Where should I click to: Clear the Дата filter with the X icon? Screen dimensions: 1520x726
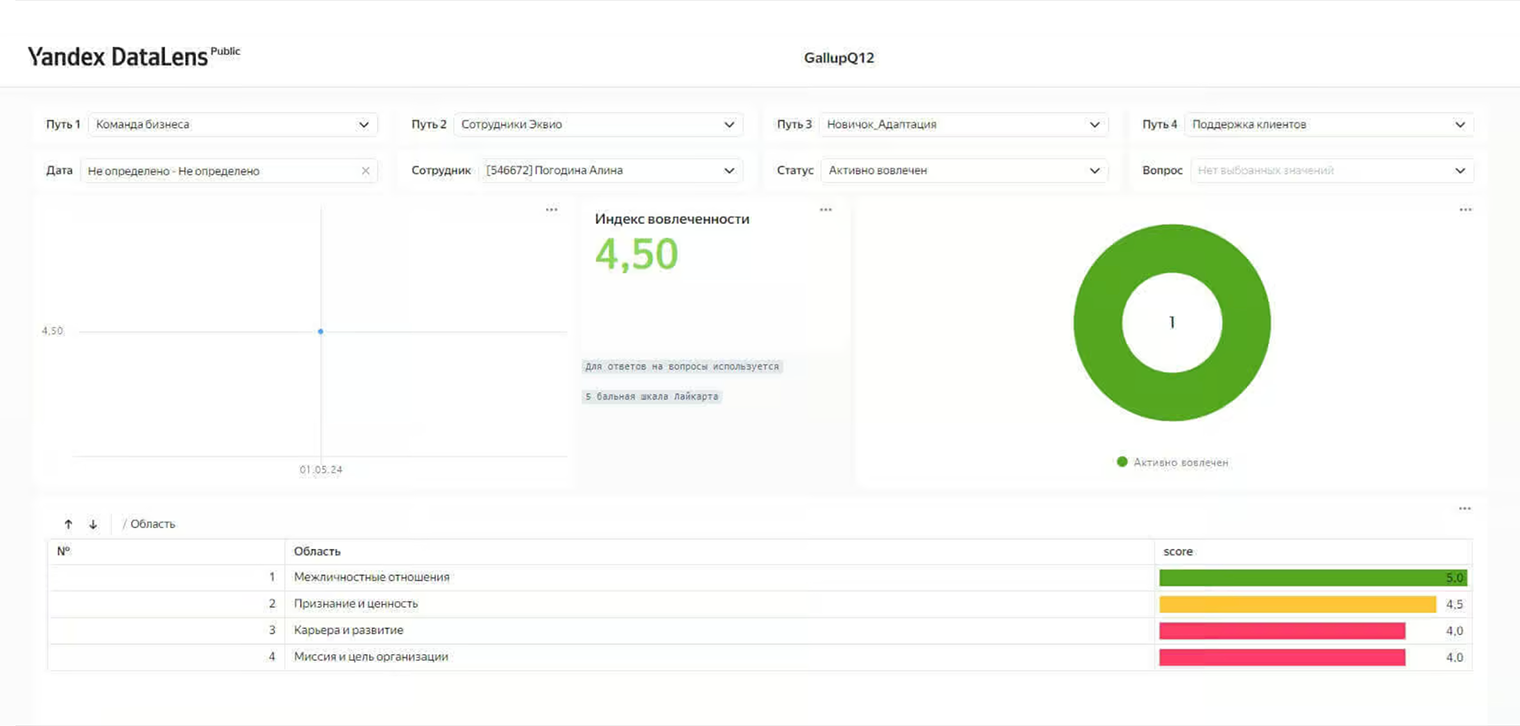tap(365, 171)
